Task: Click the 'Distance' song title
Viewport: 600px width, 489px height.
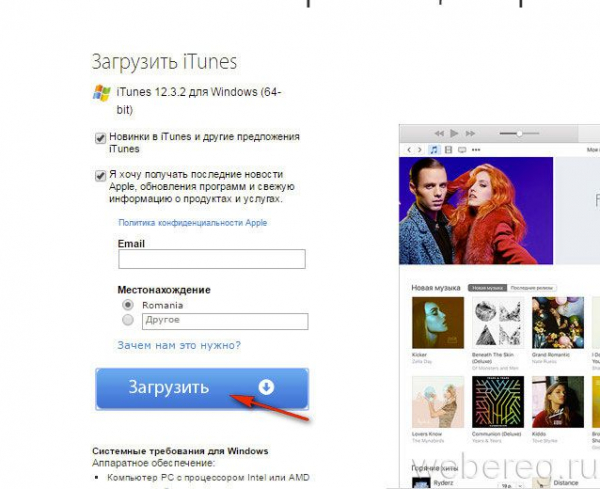Action: coord(566,482)
